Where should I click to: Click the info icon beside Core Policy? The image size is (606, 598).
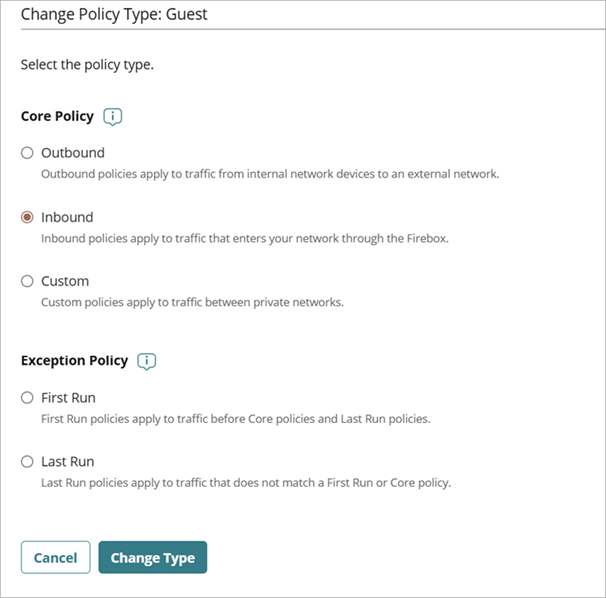113,117
